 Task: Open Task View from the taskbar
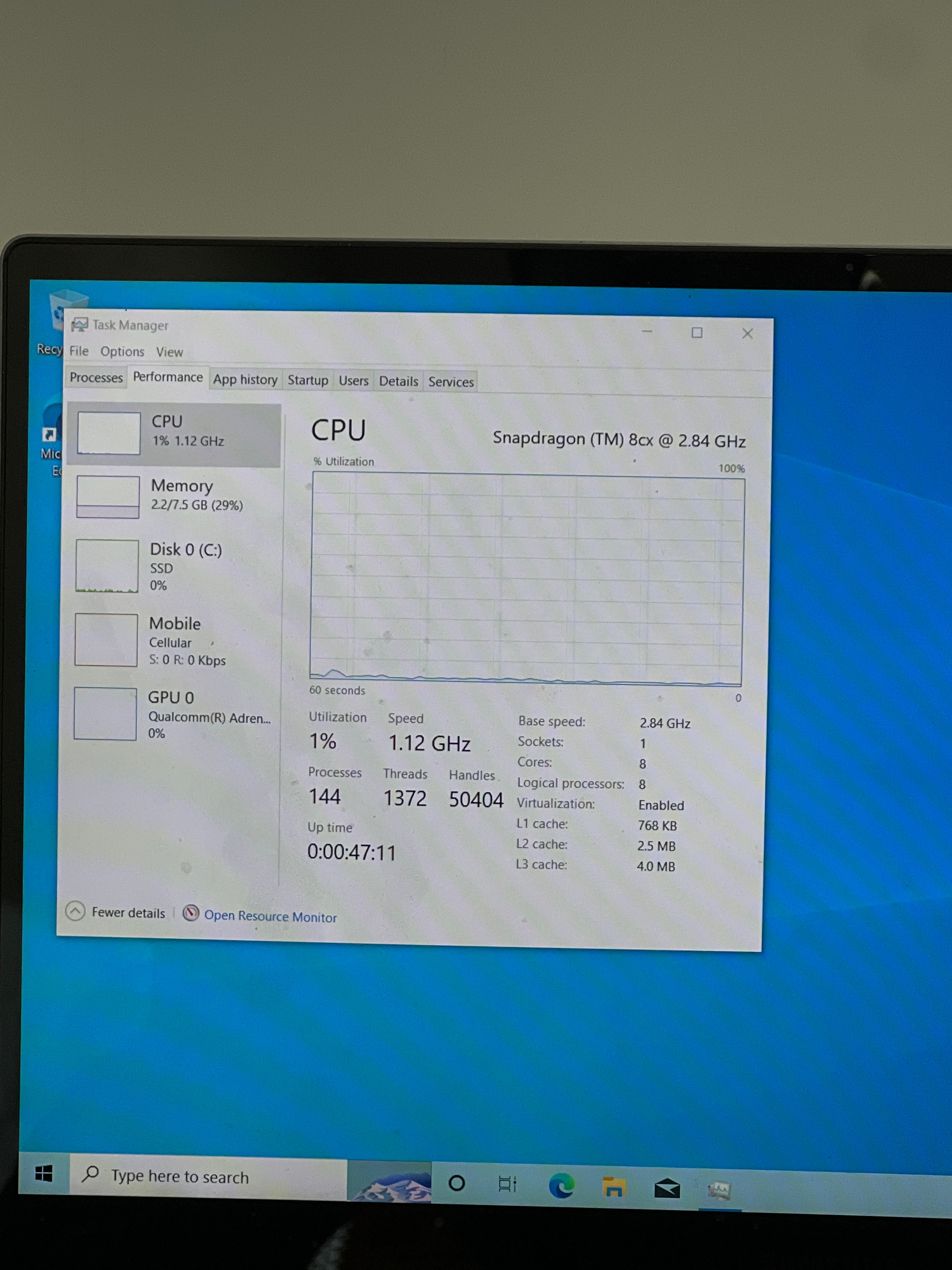tap(507, 1184)
